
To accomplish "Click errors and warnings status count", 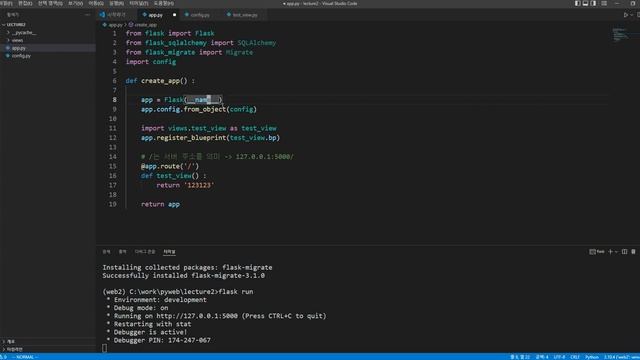I will [4, 357].
